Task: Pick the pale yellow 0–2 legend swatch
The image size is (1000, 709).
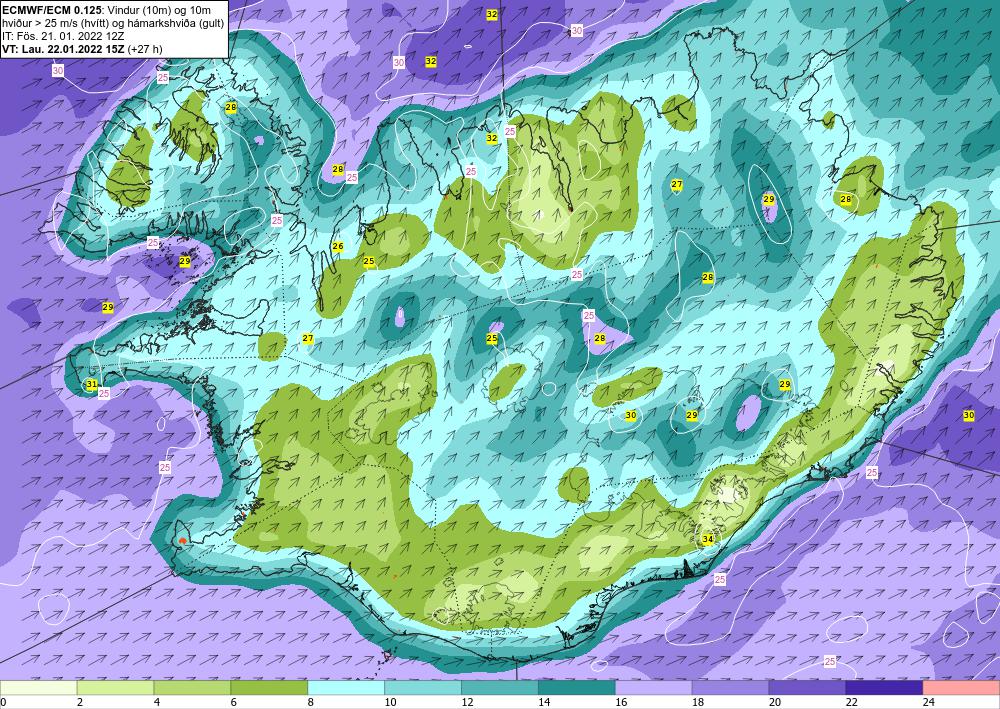Action: pos(38,688)
